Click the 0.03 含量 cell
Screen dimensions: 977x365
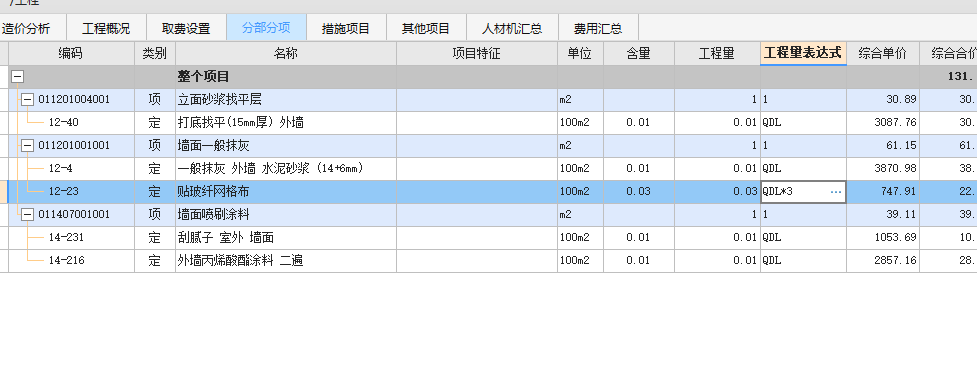point(639,192)
